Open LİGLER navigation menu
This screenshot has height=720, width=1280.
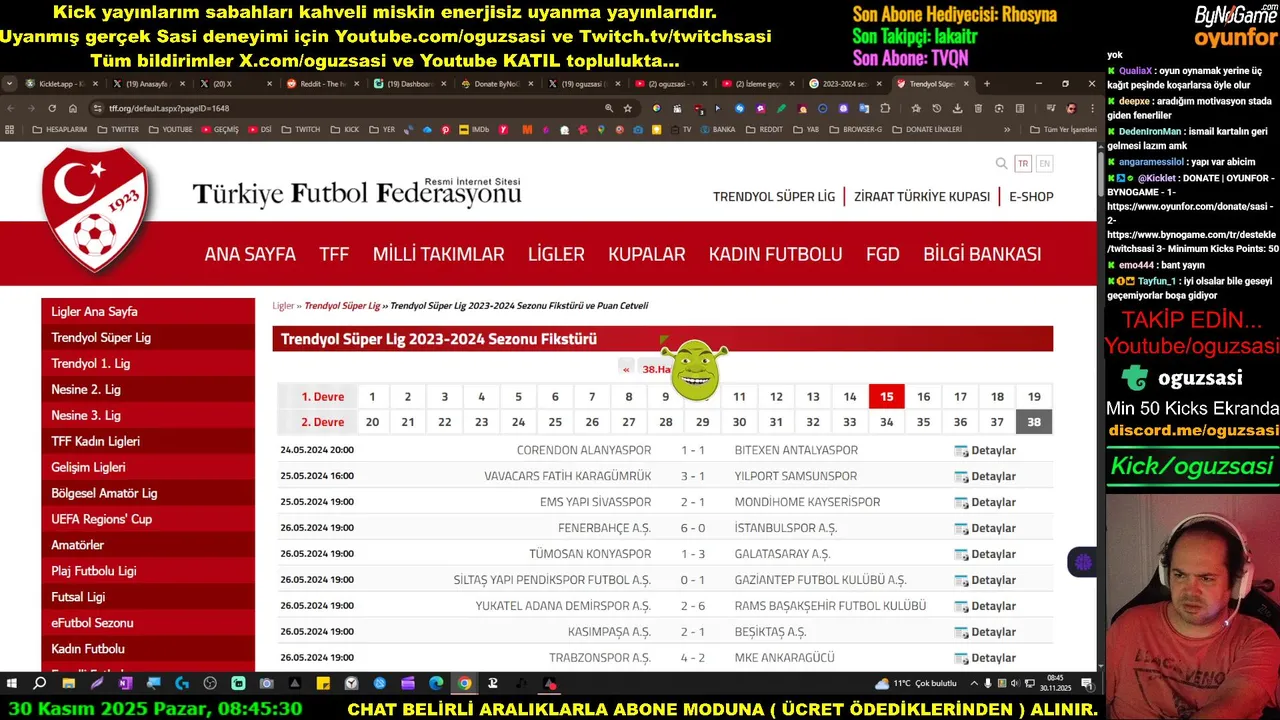(556, 254)
